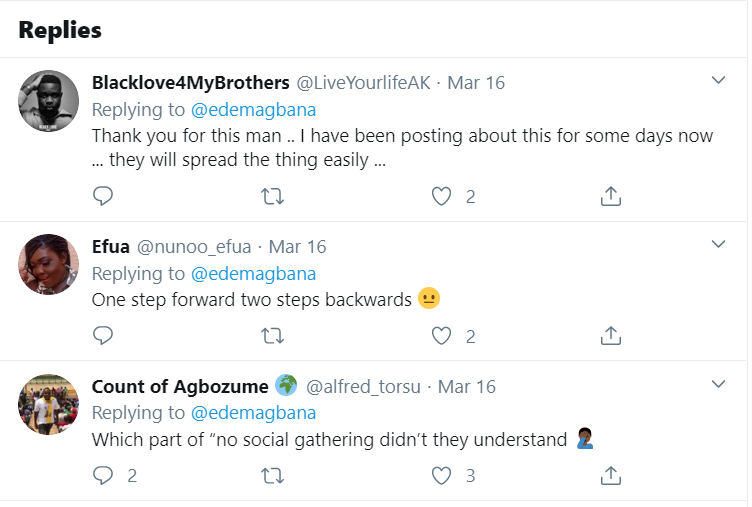Share Blacklove4MyBrothers' tweet
752x507 pixels.
click(x=610, y=197)
